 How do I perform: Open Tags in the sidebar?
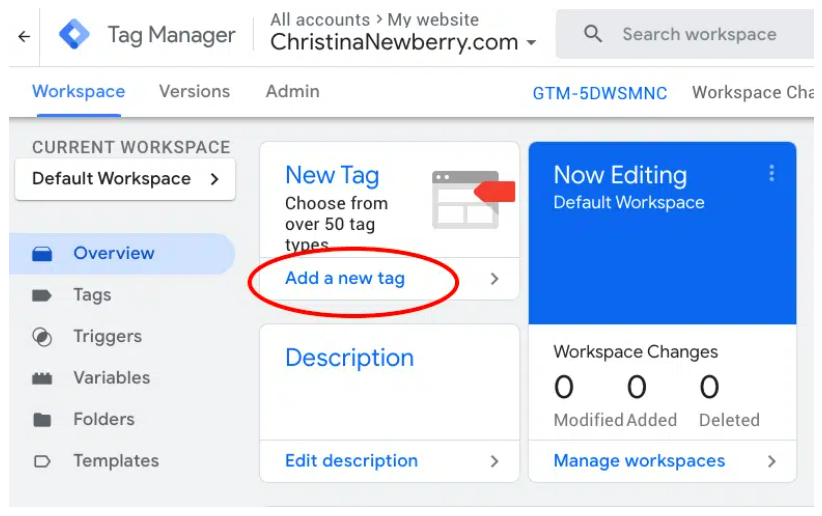[92, 295]
